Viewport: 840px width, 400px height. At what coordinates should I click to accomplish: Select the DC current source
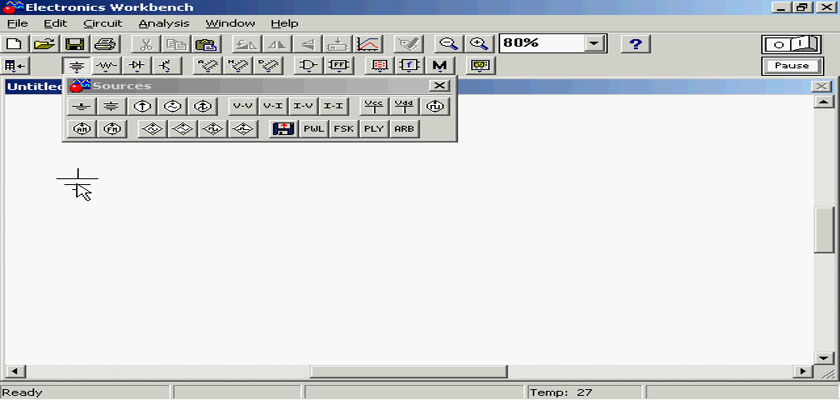tap(141, 107)
